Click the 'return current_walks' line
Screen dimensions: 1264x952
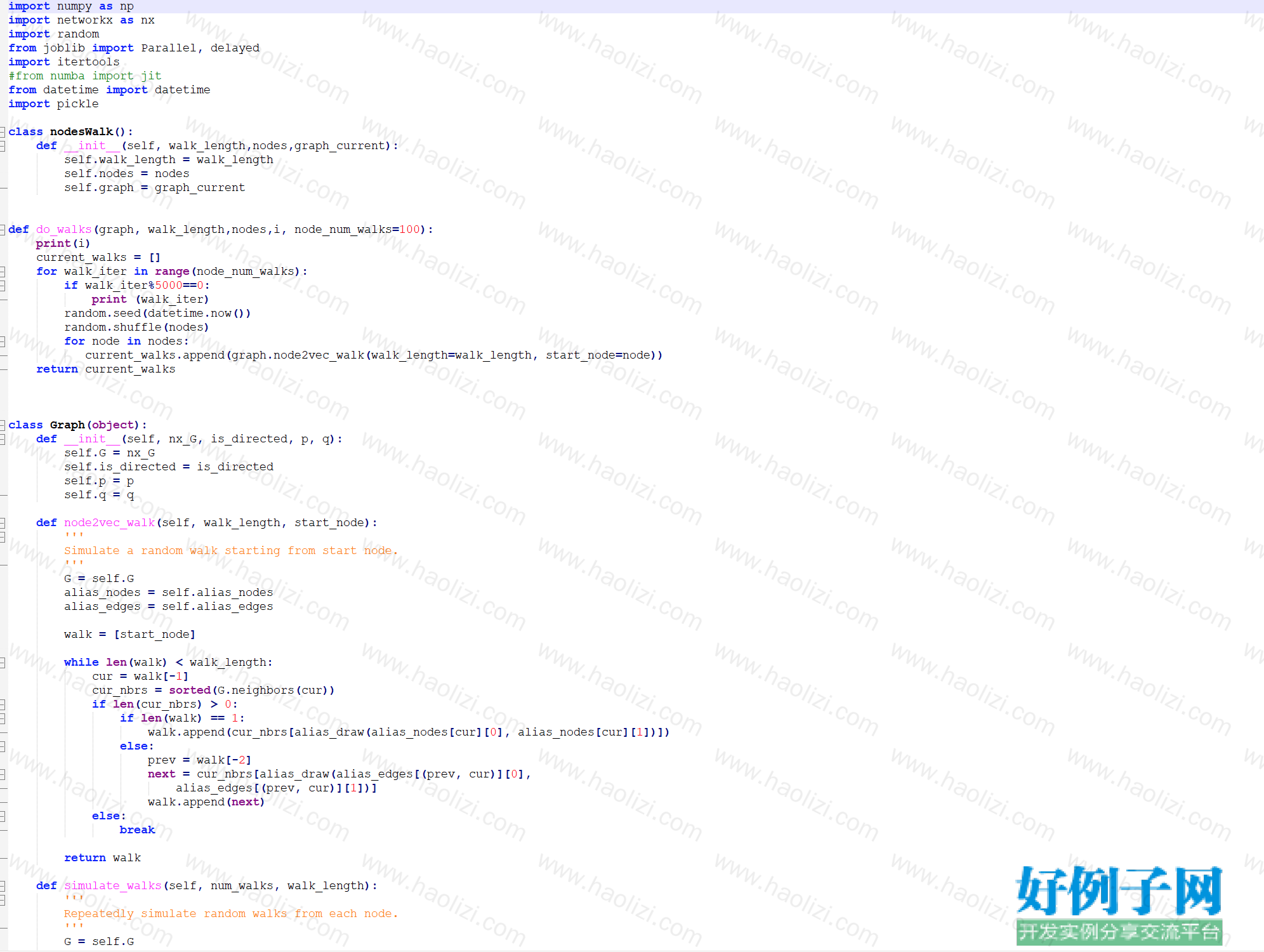106,369
